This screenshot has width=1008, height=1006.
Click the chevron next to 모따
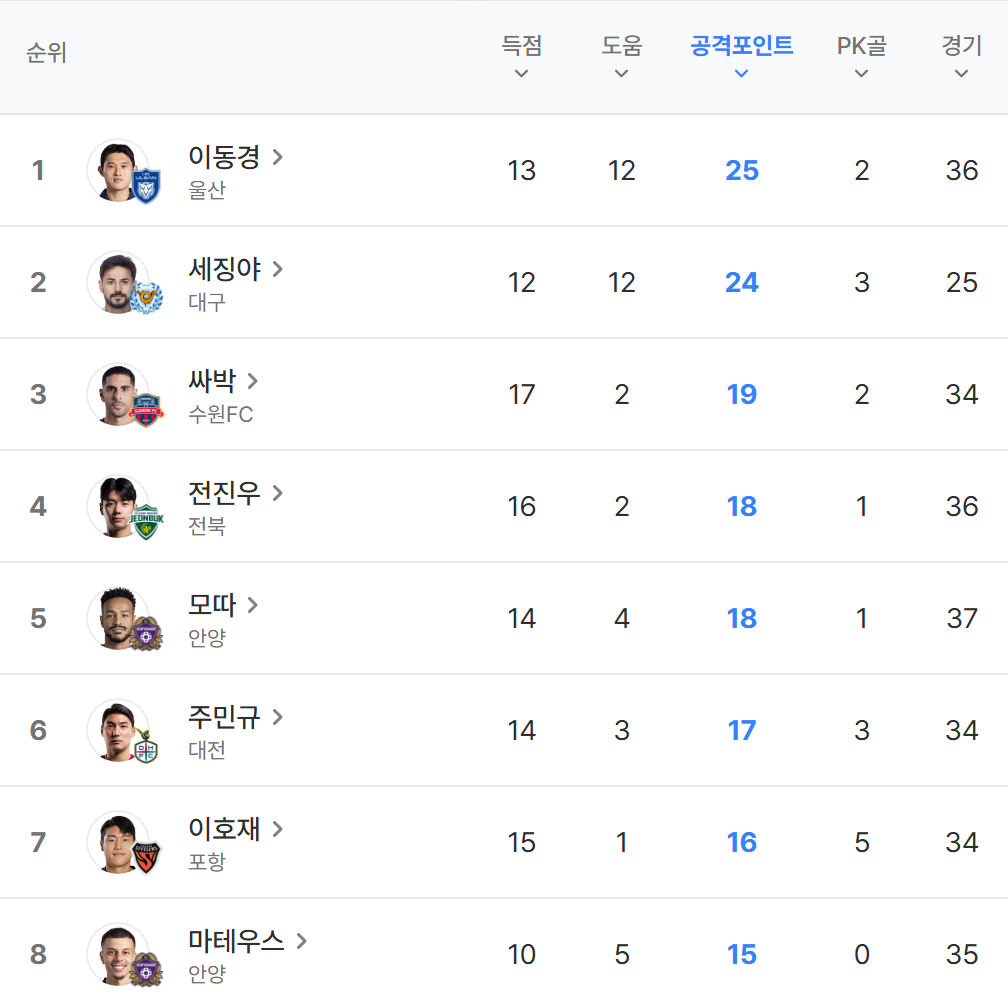[x=253, y=605]
